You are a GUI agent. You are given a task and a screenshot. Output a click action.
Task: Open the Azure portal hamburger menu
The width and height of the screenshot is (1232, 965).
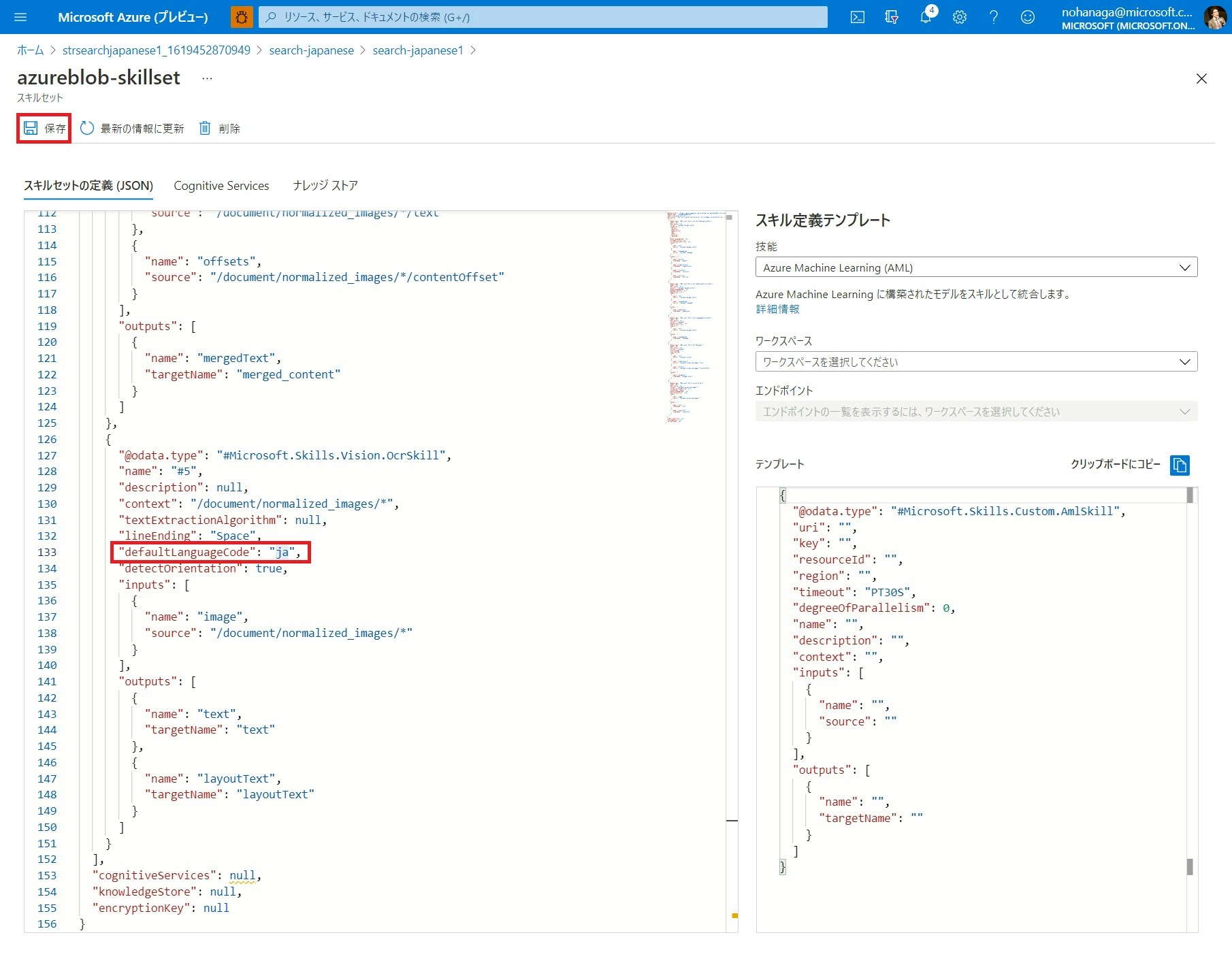[x=20, y=17]
